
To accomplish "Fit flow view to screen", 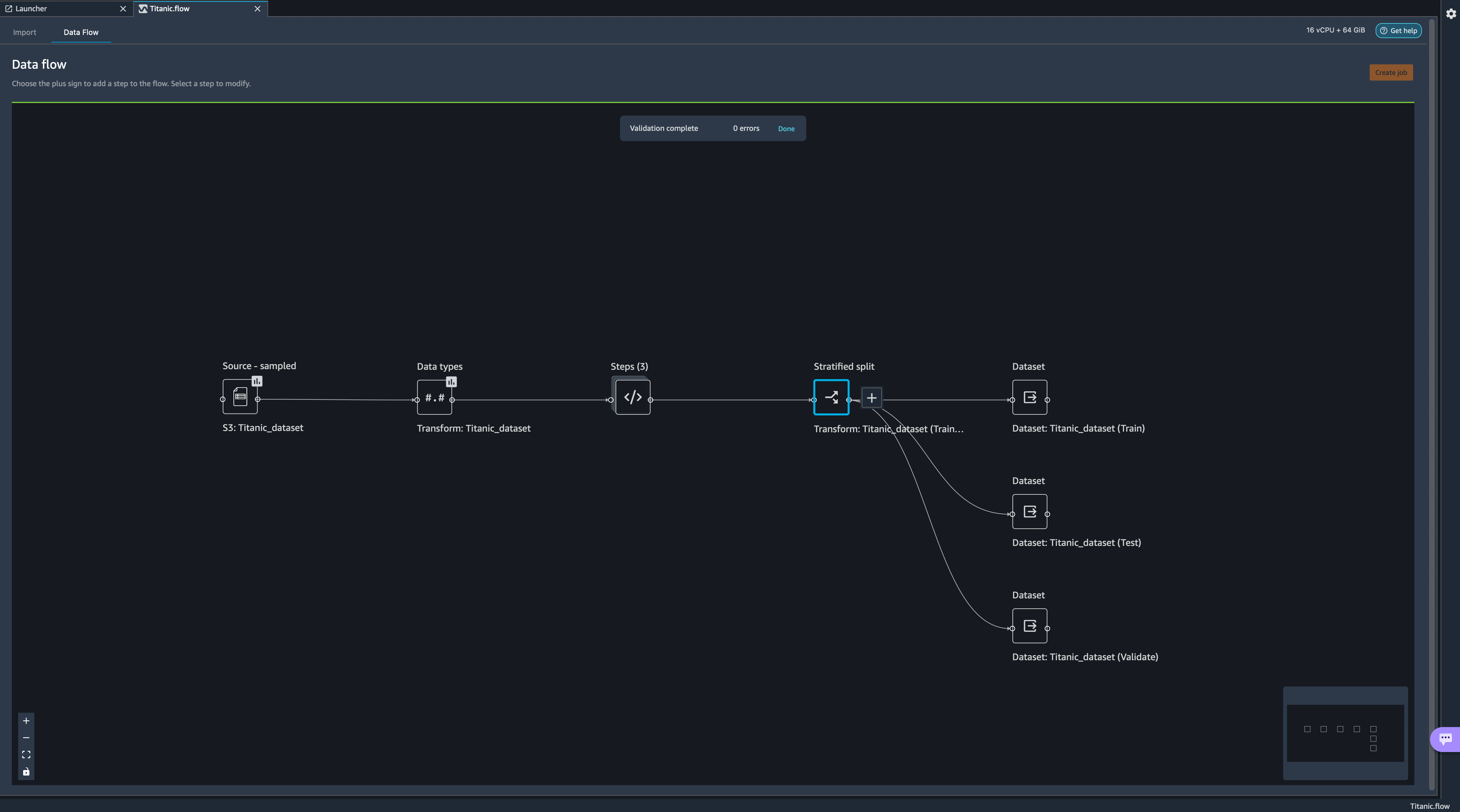I will pos(26,755).
